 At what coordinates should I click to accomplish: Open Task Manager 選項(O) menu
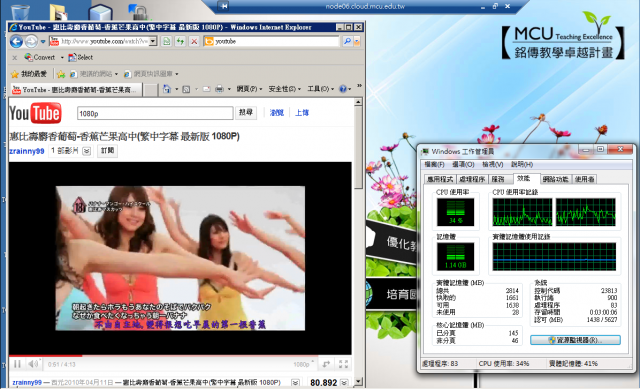tap(463, 164)
